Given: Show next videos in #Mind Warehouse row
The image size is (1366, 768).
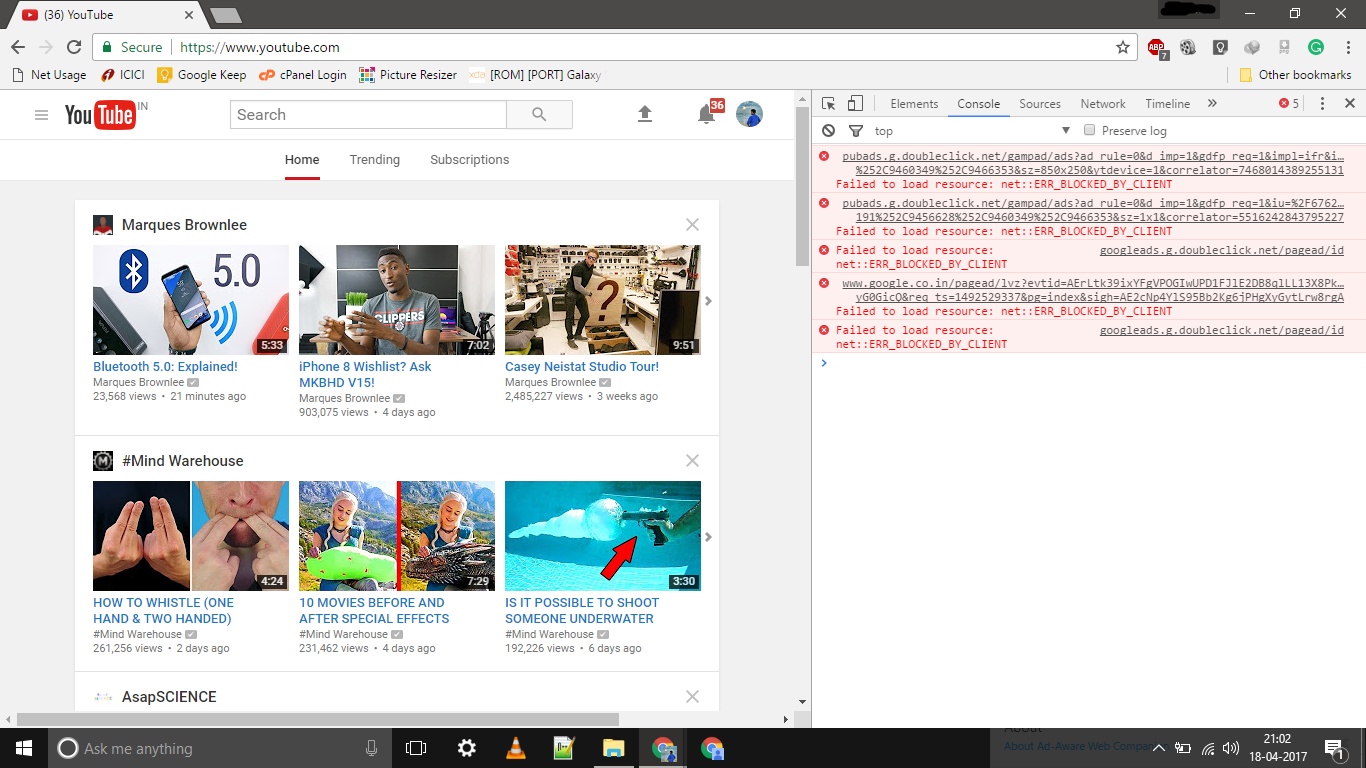Looking at the screenshot, I should click(x=708, y=537).
